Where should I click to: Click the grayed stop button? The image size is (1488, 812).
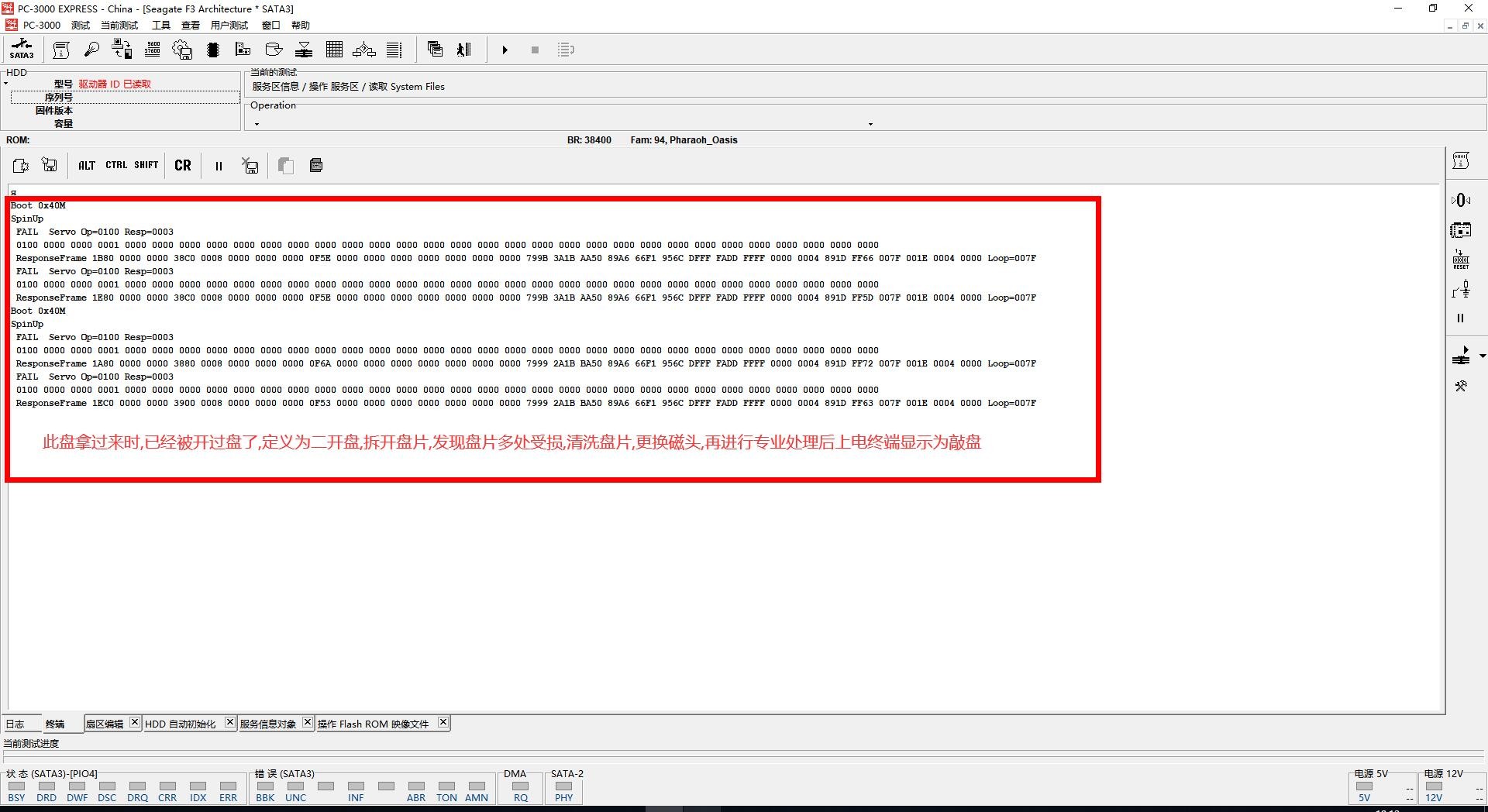tap(535, 50)
